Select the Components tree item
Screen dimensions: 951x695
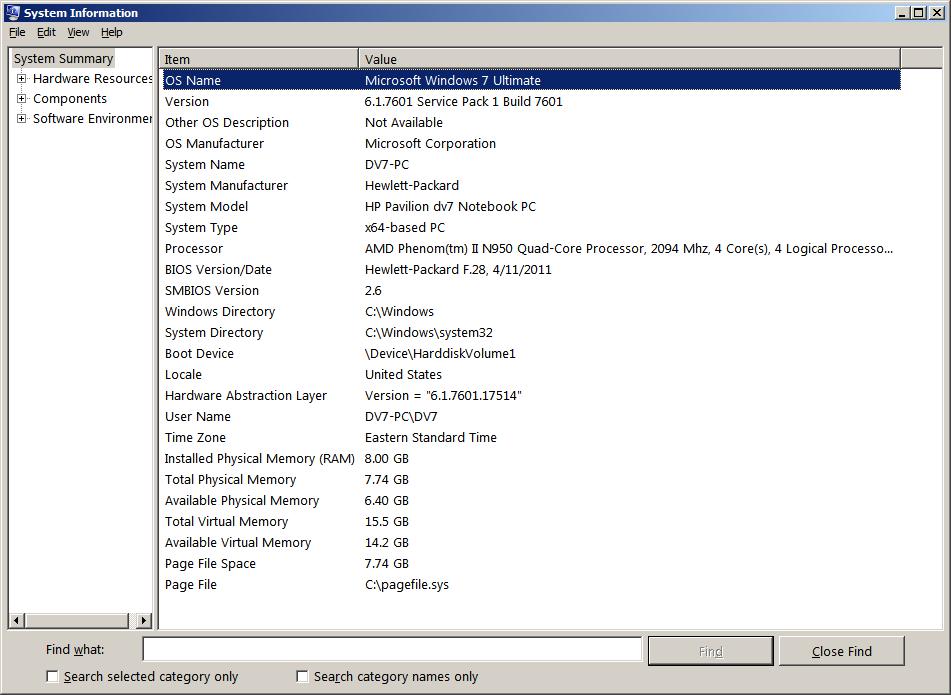click(70, 98)
